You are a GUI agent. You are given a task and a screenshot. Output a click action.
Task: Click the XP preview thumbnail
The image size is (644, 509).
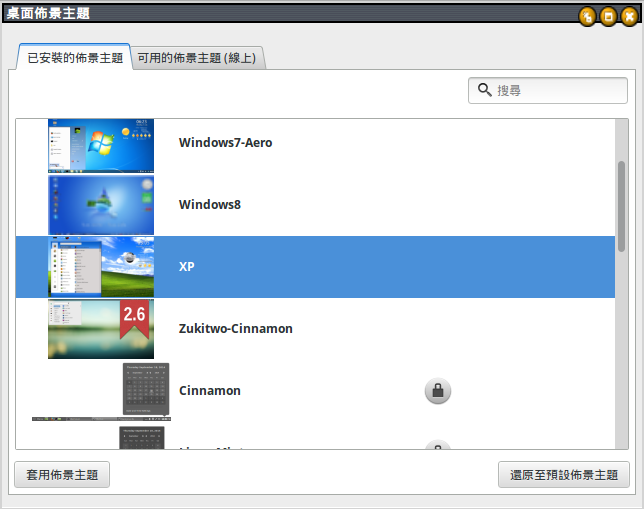(x=101, y=267)
